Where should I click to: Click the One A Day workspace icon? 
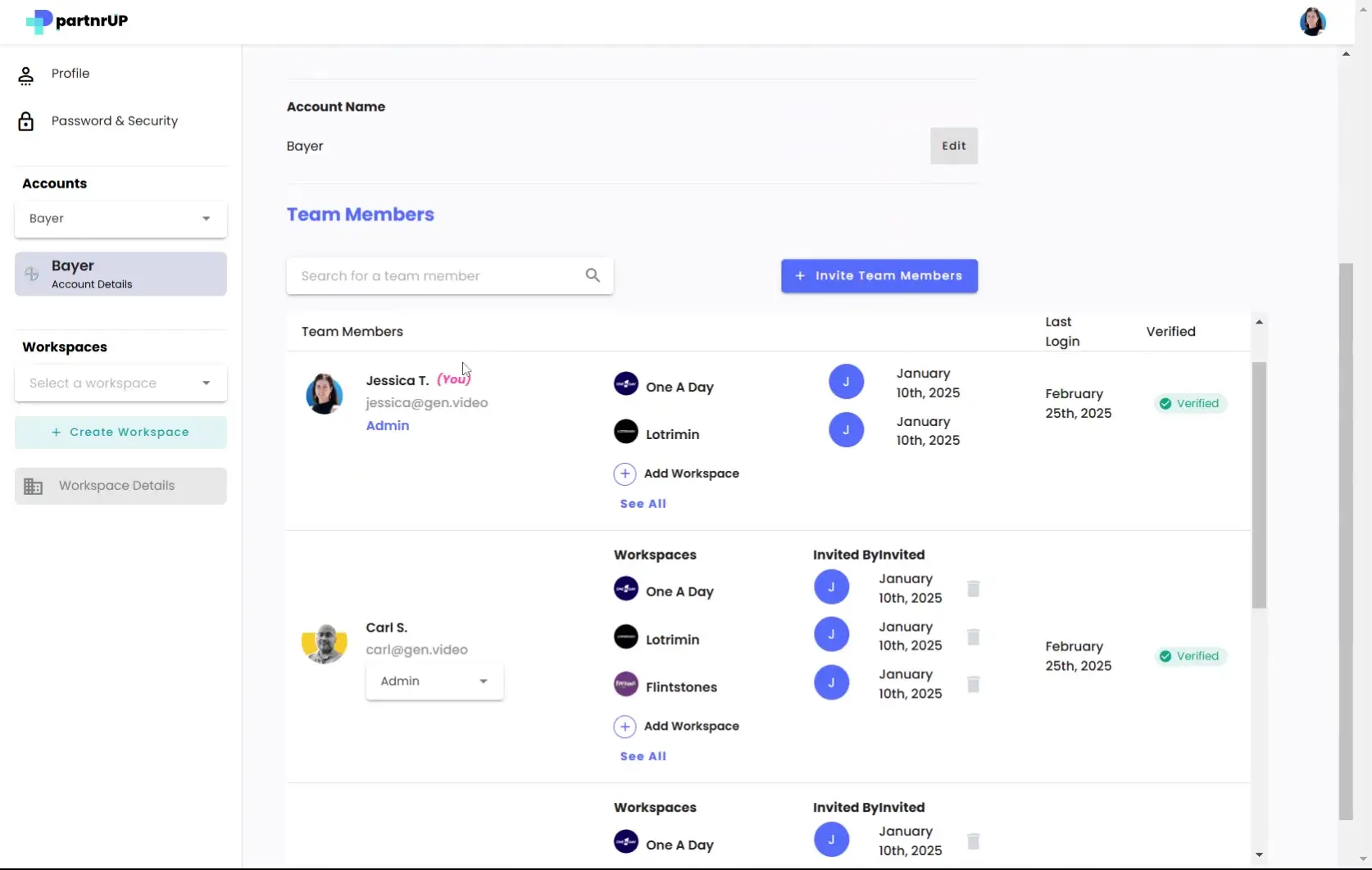(x=626, y=383)
